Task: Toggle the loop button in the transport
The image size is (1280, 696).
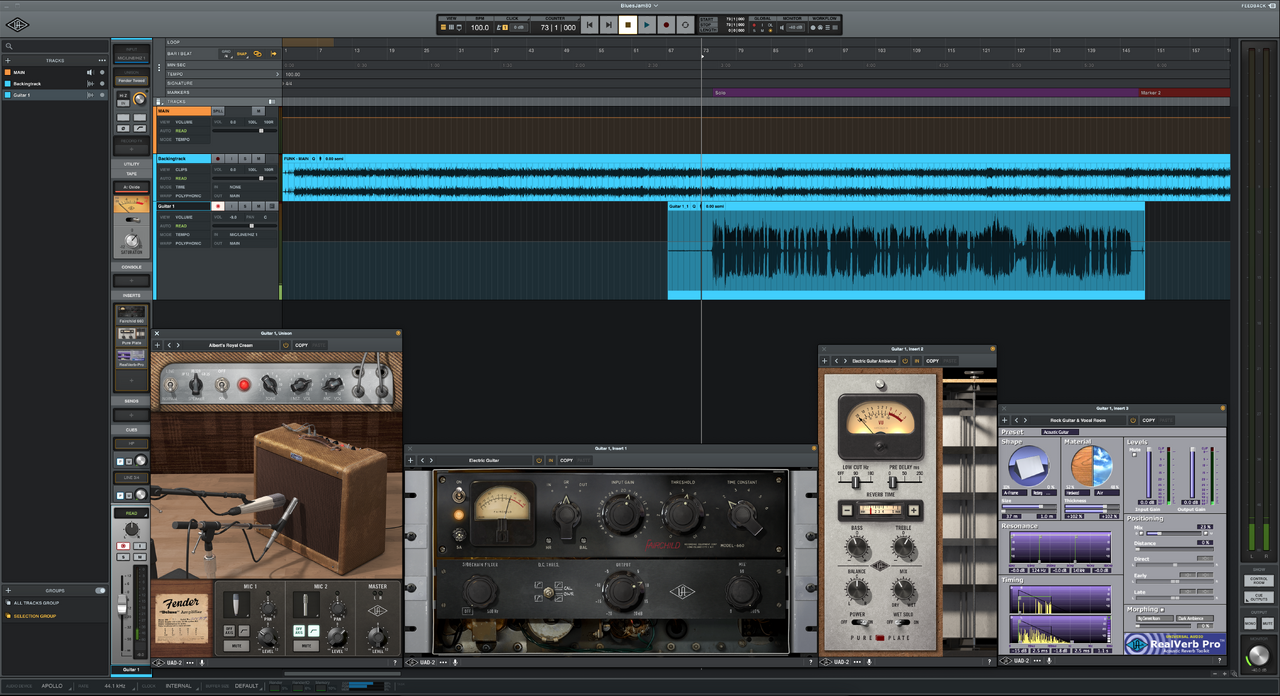Action: click(x=685, y=25)
